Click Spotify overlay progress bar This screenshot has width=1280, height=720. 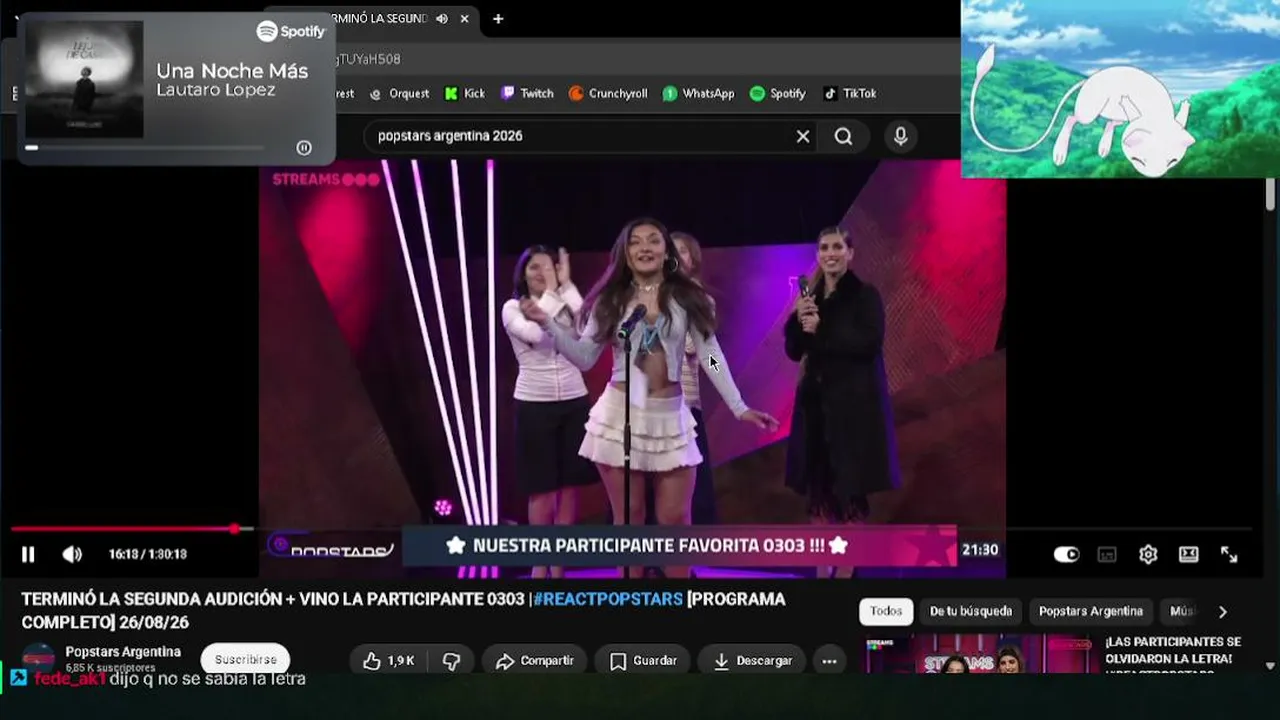pos(147,148)
